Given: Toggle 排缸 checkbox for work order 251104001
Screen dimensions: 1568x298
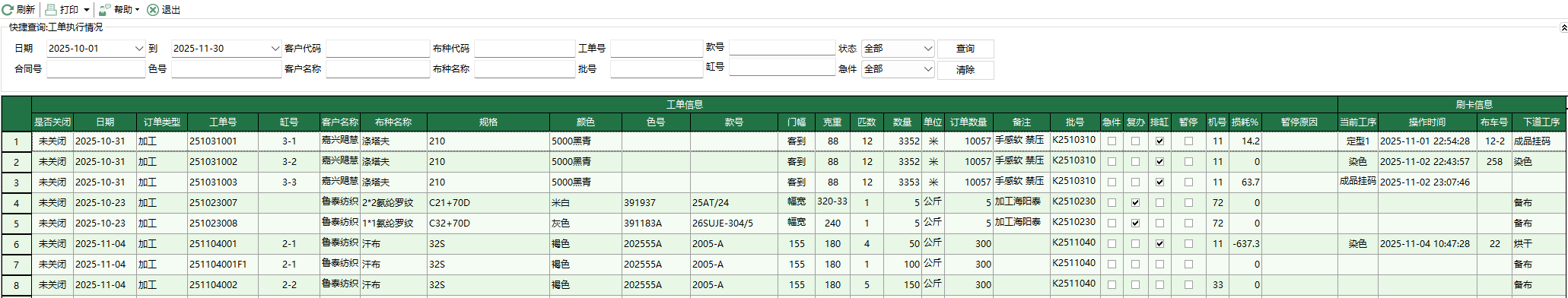Looking at the screenshot, I should 1159,243.
